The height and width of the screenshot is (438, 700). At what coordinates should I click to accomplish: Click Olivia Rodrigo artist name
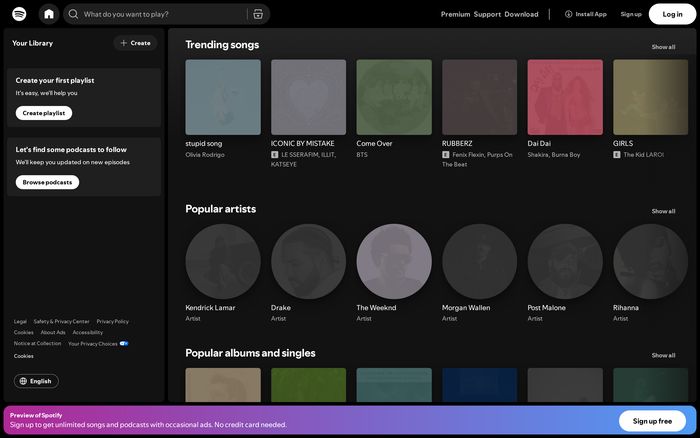pos(205,154)
